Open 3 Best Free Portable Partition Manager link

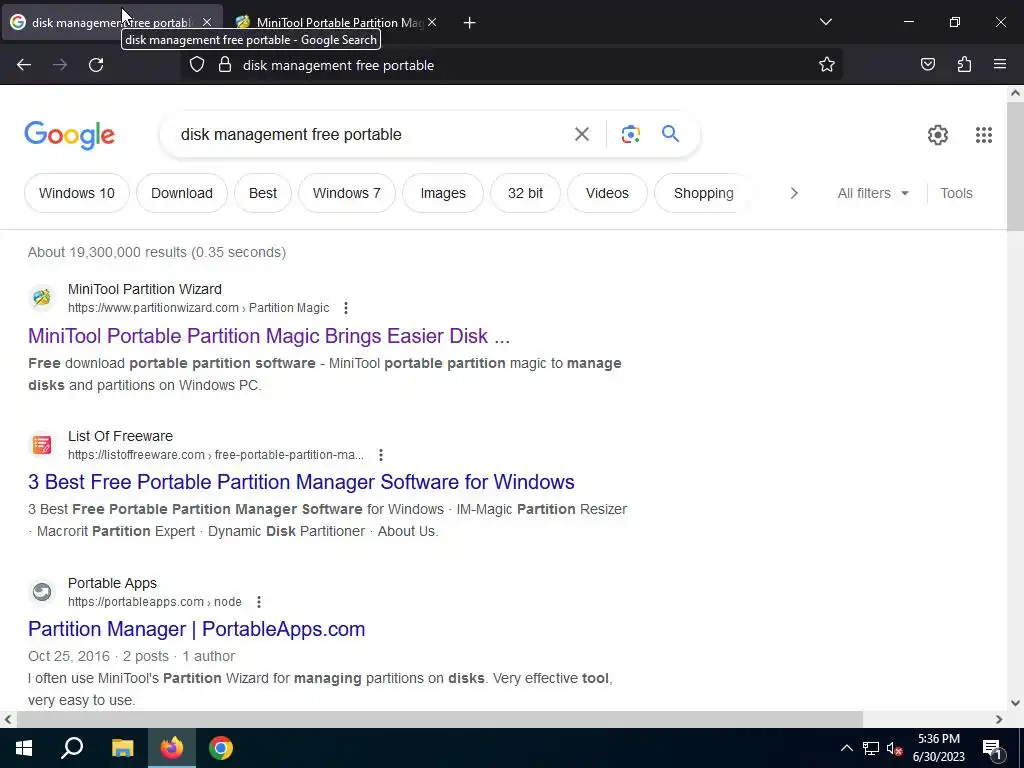tap(301, 482)
